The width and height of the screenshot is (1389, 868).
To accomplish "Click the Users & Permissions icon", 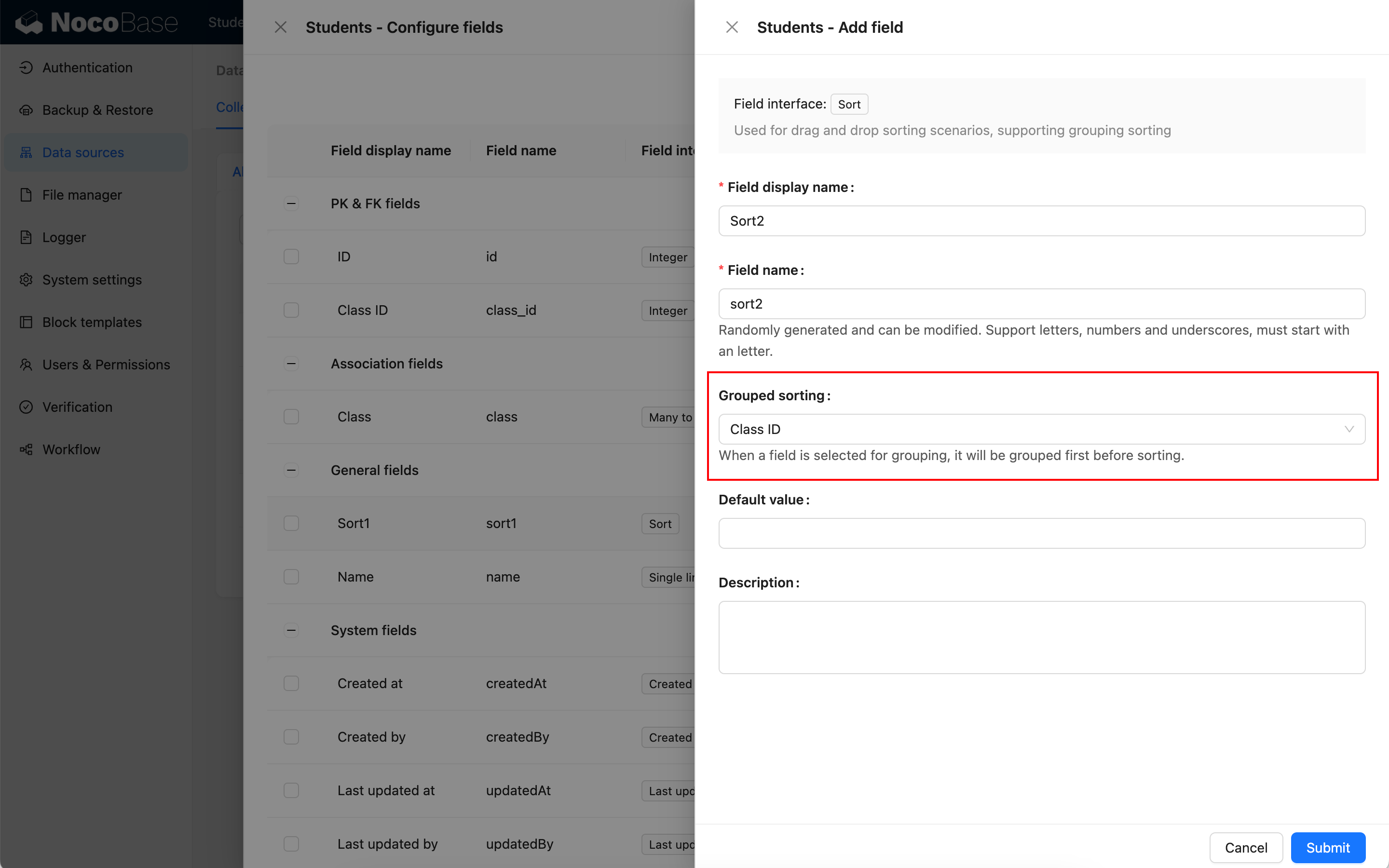I will 26,365.
